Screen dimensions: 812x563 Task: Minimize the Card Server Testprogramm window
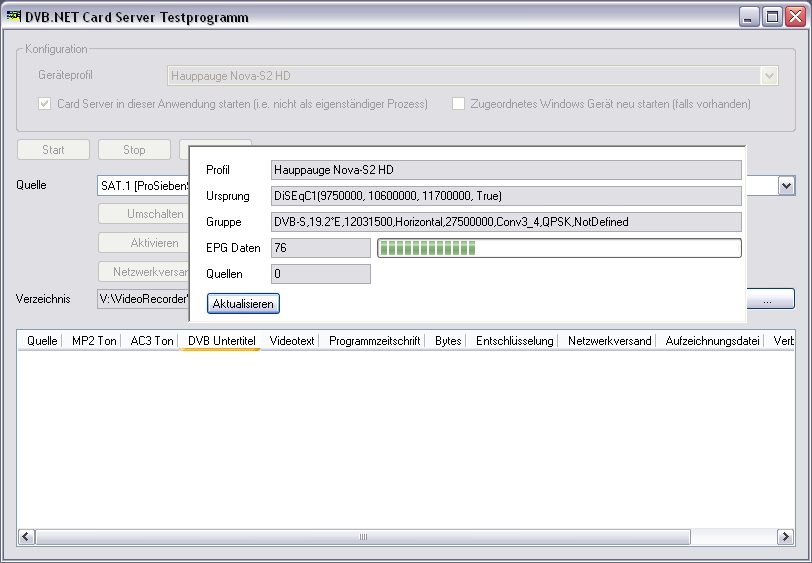749,17
